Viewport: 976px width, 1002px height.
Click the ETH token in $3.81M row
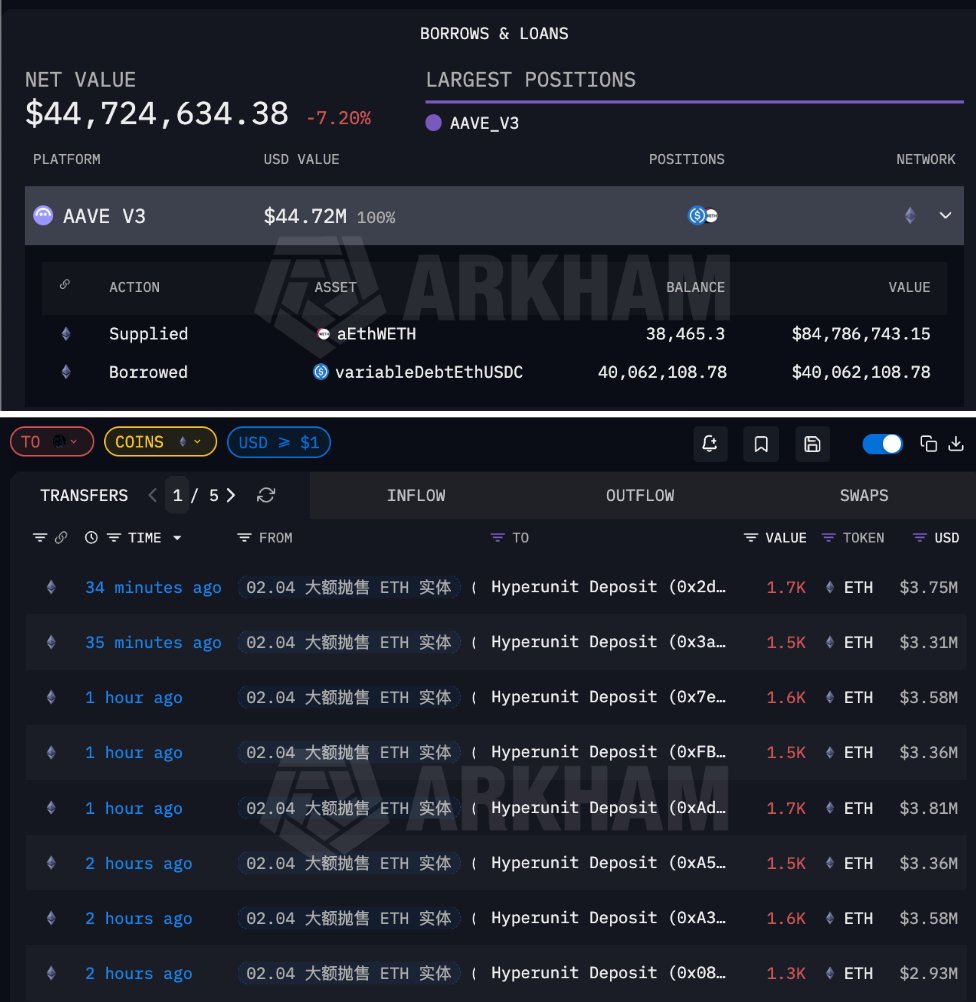(x=849, y=808)
